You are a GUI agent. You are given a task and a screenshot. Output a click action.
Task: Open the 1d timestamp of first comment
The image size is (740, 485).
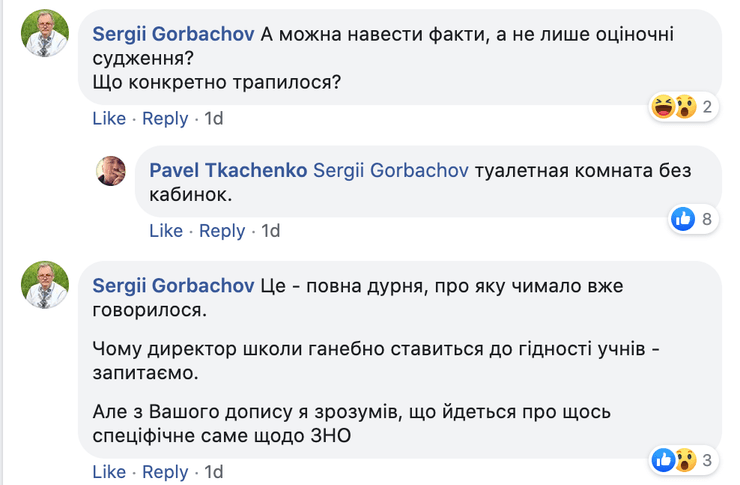(x=214, y=118)
